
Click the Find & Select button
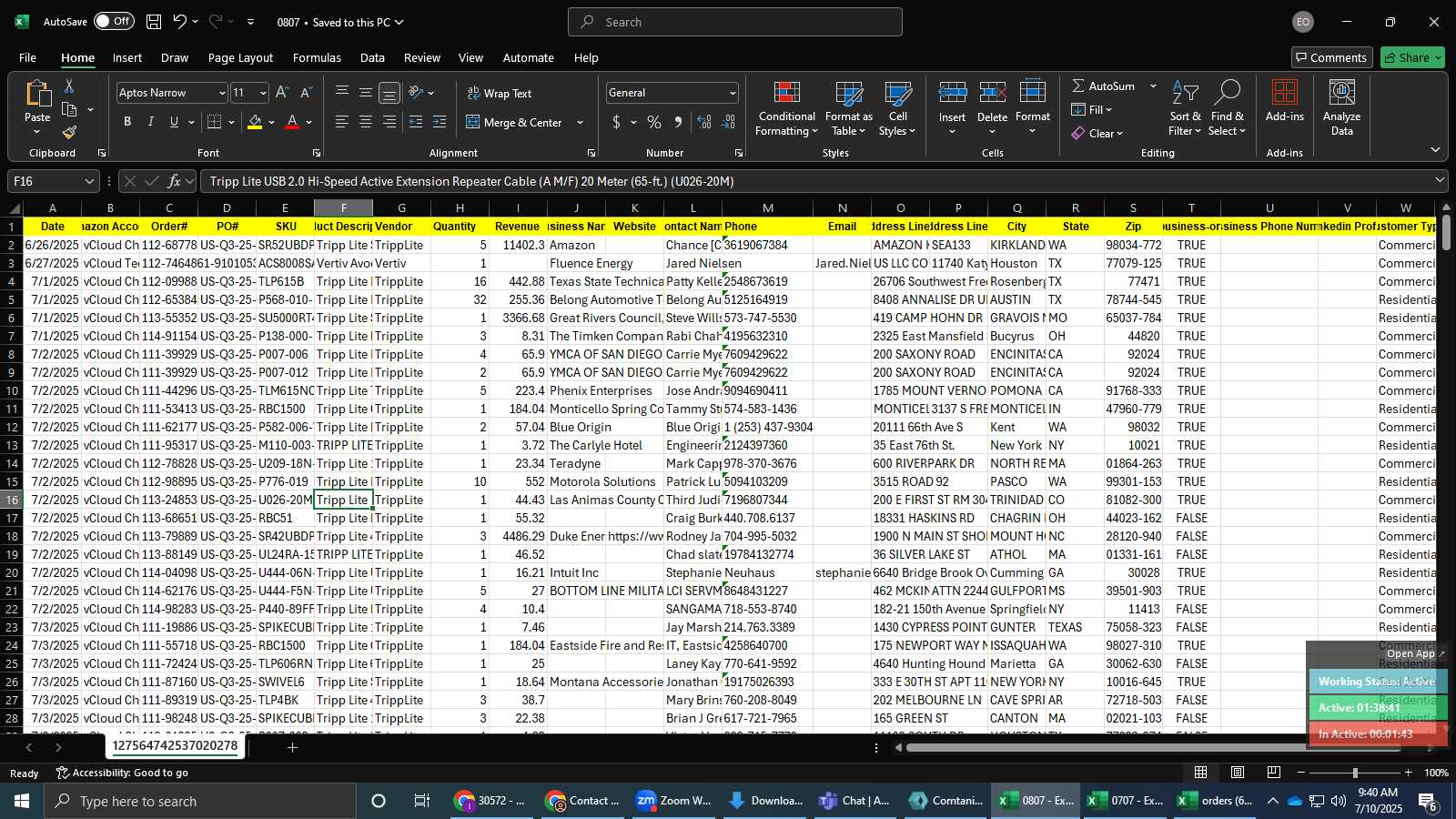click(x=1227, y=108)
